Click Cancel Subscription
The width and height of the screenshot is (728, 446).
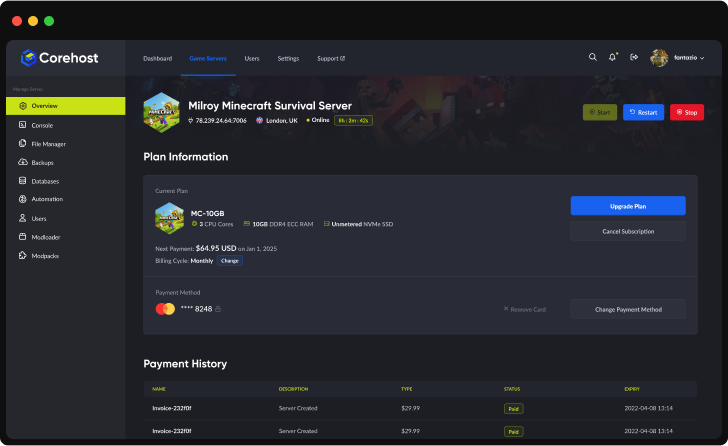point(628,231)
